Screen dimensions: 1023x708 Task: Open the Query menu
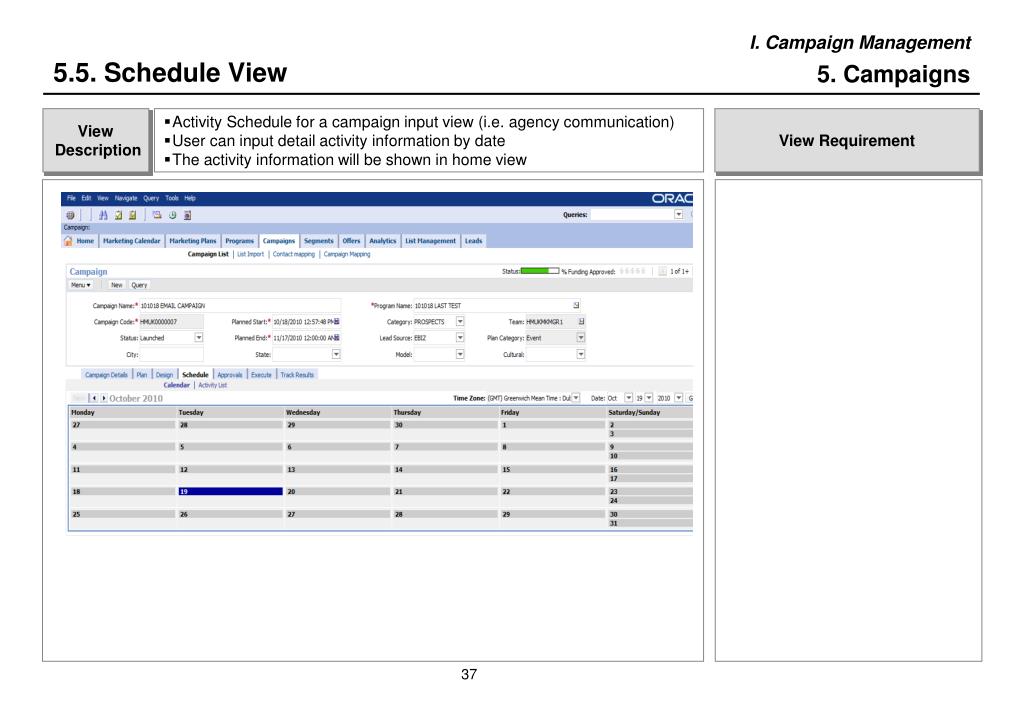[151, 198]
